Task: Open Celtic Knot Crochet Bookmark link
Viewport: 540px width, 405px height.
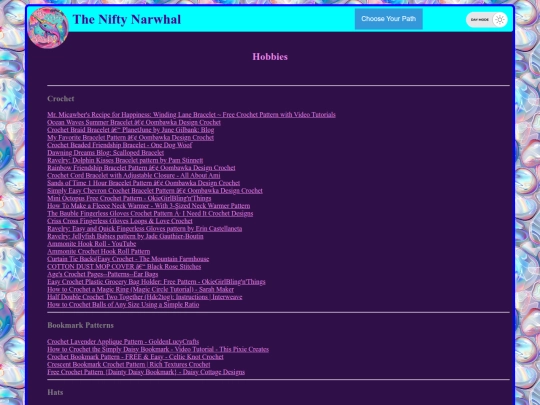Action: 135,357
